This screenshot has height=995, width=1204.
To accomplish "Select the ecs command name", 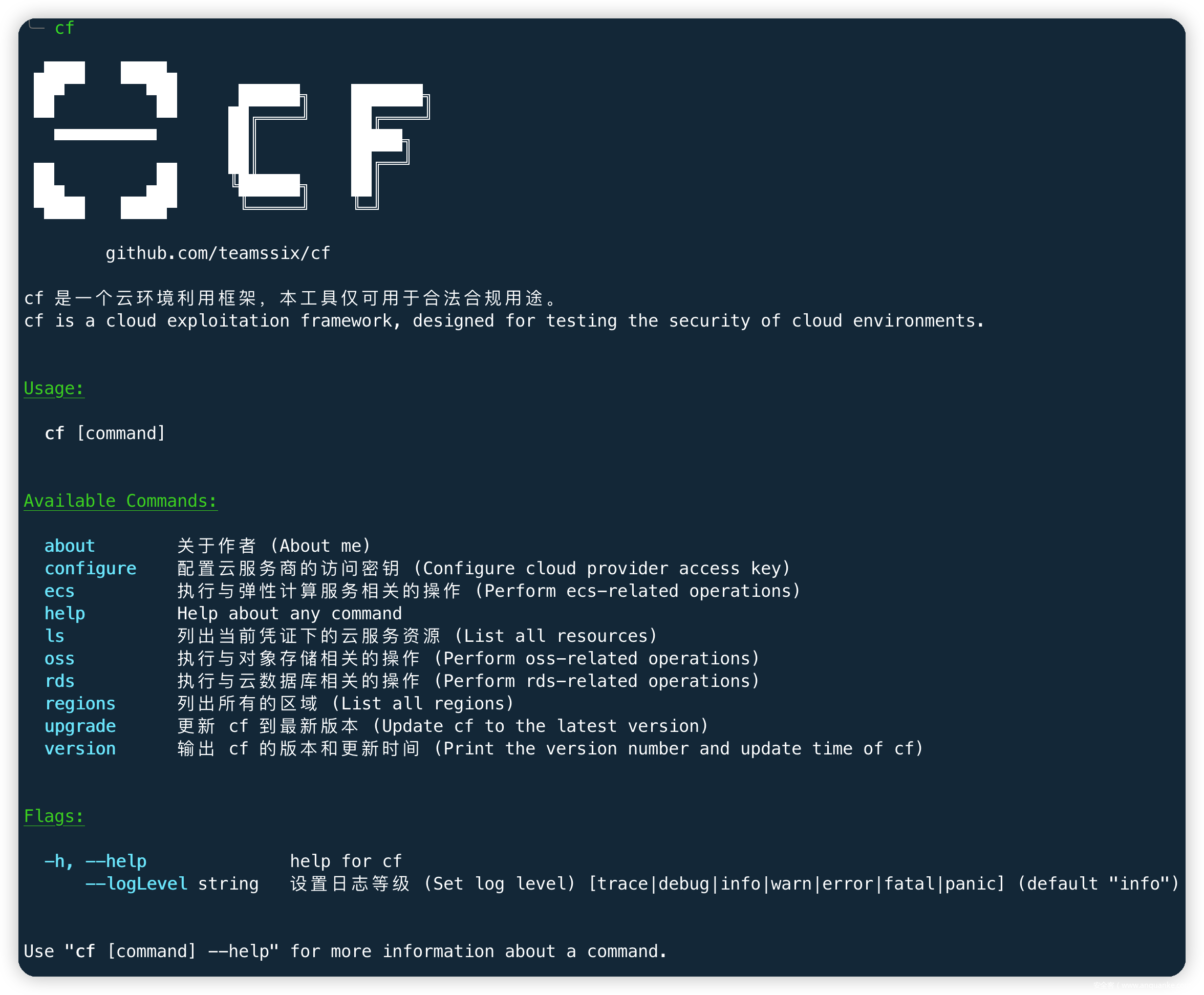I will 59,591.
